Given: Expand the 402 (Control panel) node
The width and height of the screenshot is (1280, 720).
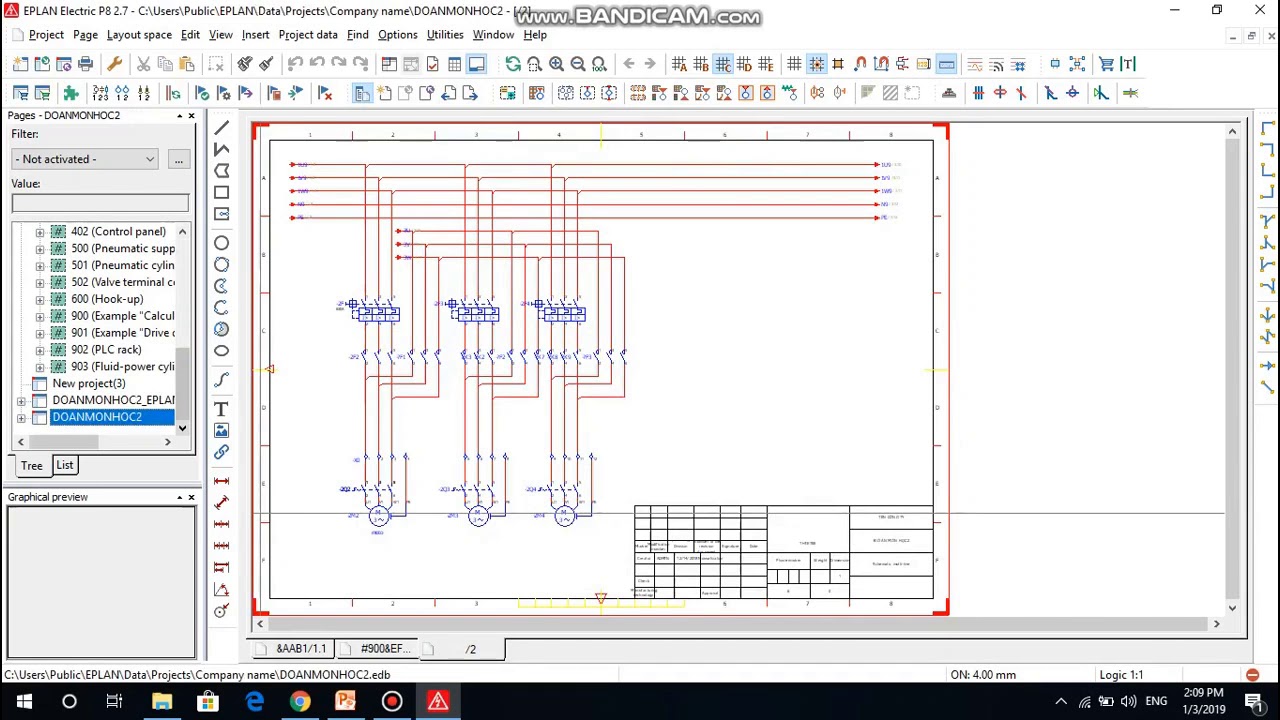Looking at the screenshot, I should pos(40,232).
